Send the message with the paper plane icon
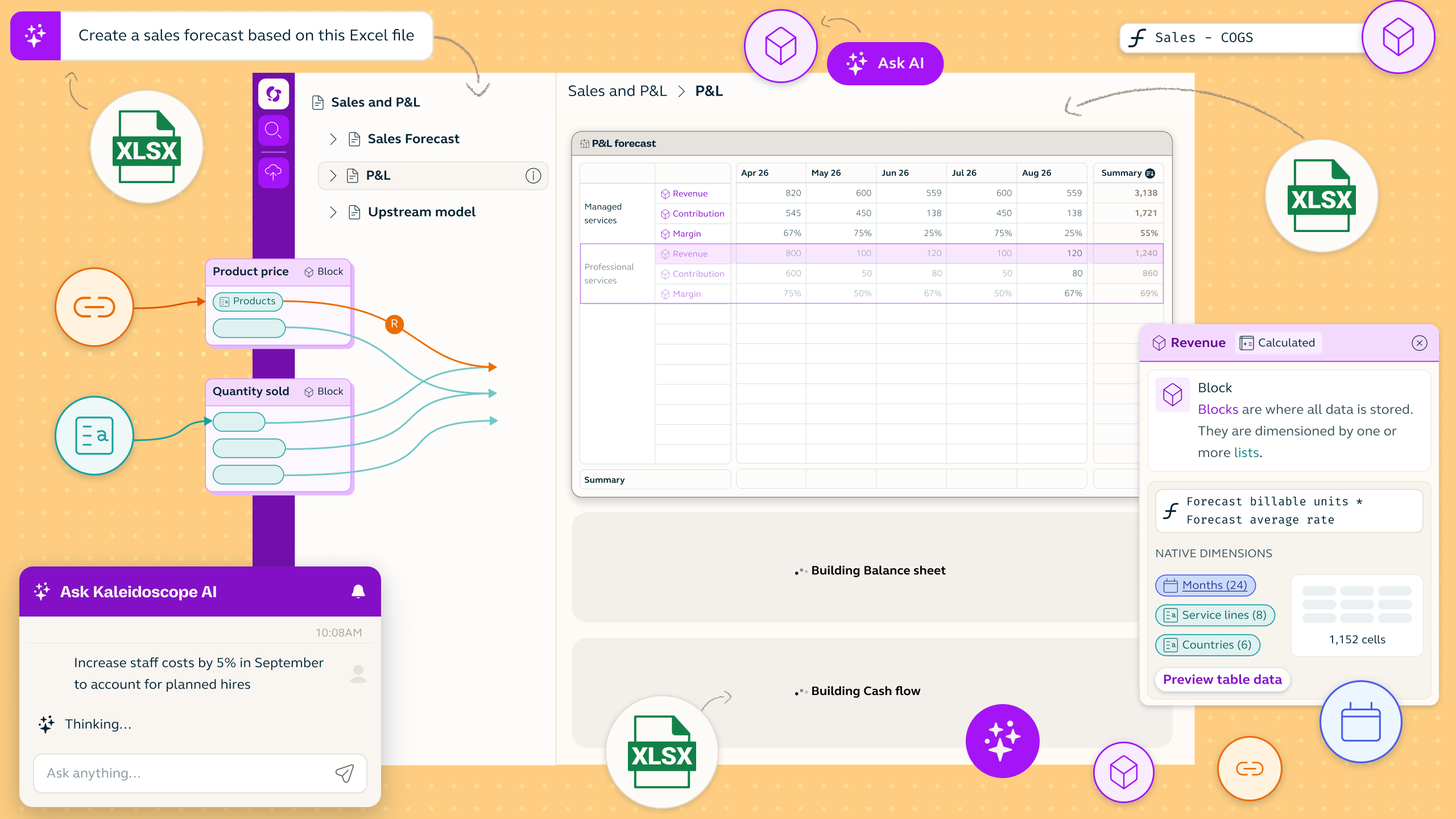The image size is (1456, 819). pyautogui.click(x=345, y=773)
